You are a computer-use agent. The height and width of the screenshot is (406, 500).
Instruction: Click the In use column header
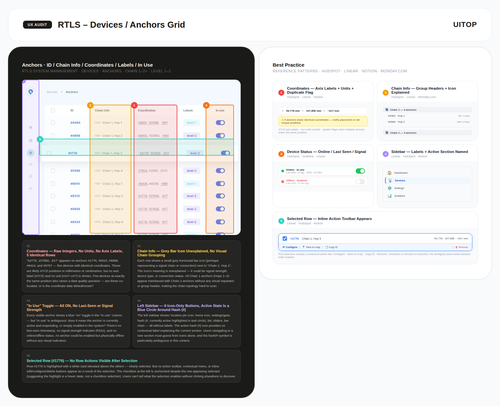[220, 110]
